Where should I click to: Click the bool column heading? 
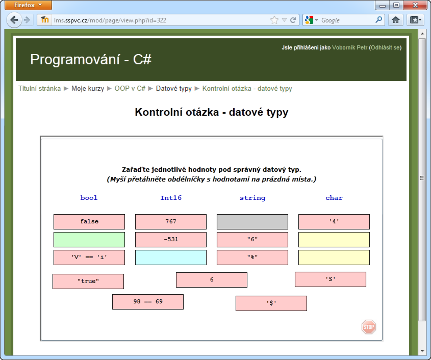[89, 198]
